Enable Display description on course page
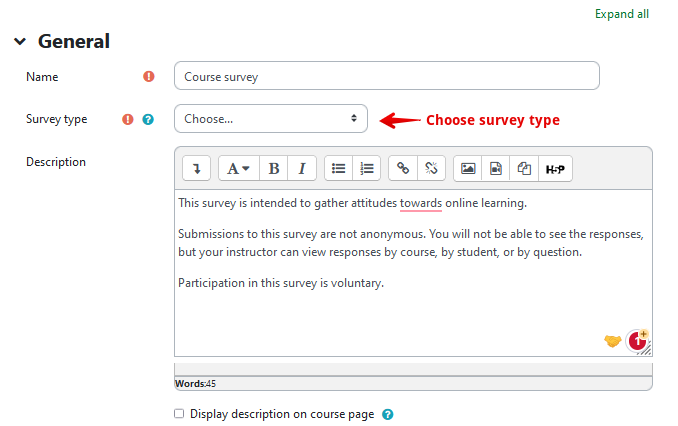This screenshot has height=426, width=678. [179, 413]
